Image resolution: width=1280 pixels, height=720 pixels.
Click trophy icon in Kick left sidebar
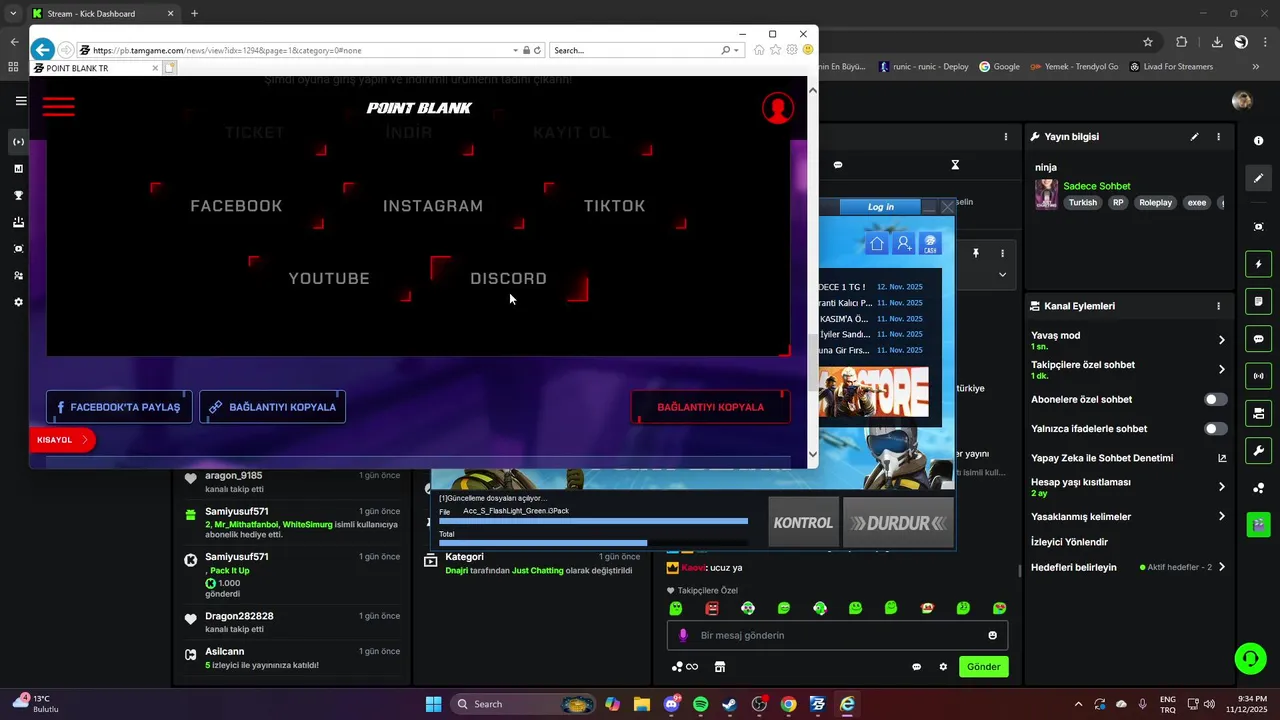[x=18, y=195]
